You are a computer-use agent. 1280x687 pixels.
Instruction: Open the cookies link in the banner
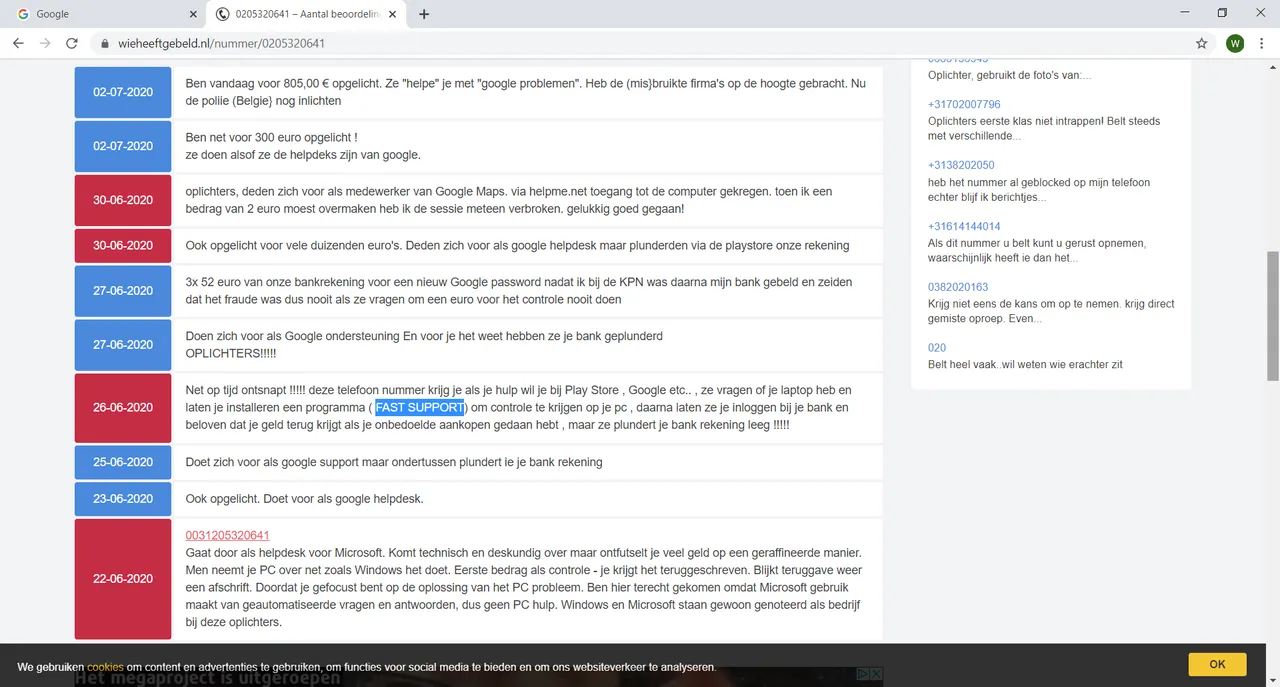pos(105,667)
